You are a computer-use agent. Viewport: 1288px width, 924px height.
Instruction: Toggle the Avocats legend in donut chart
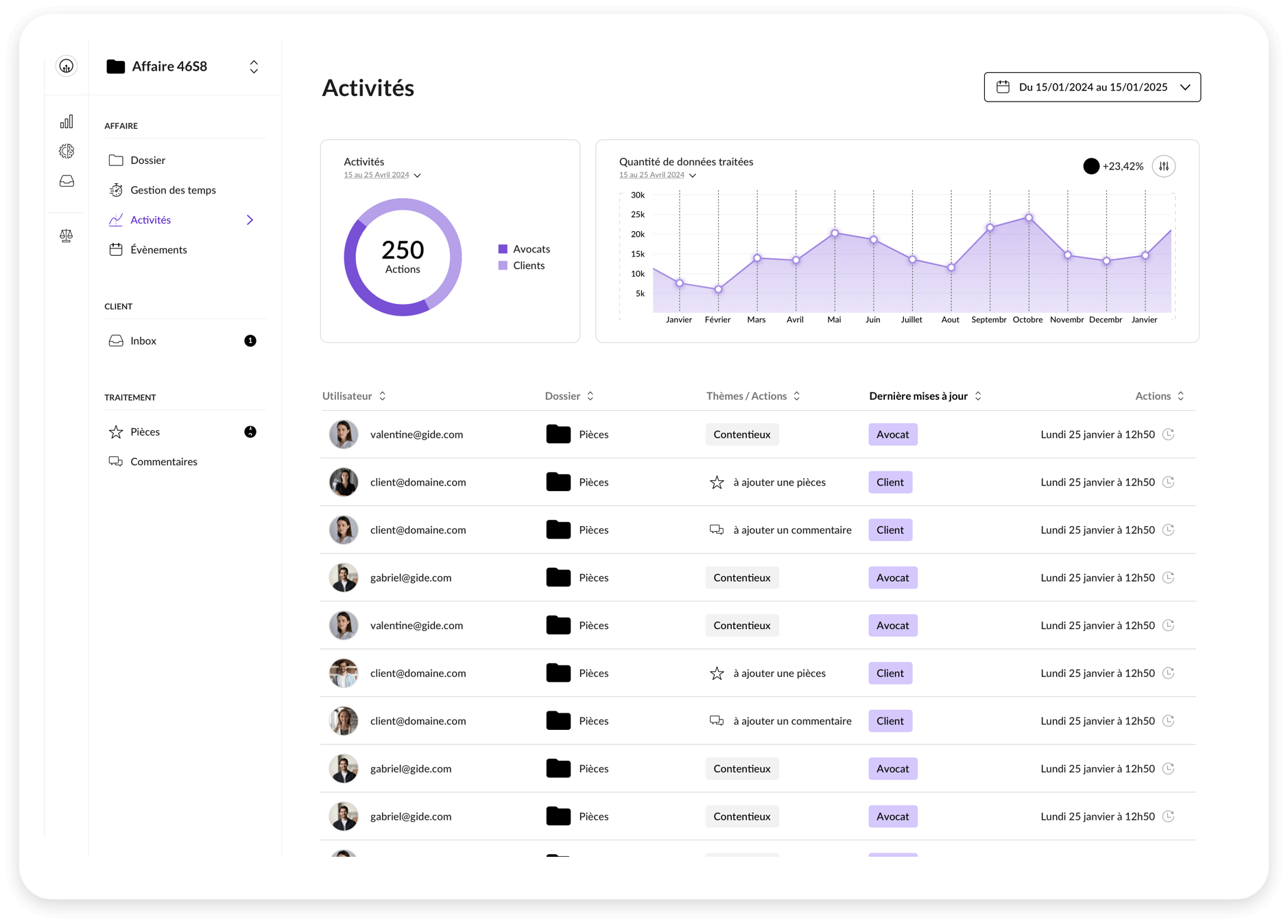[525, 249]
